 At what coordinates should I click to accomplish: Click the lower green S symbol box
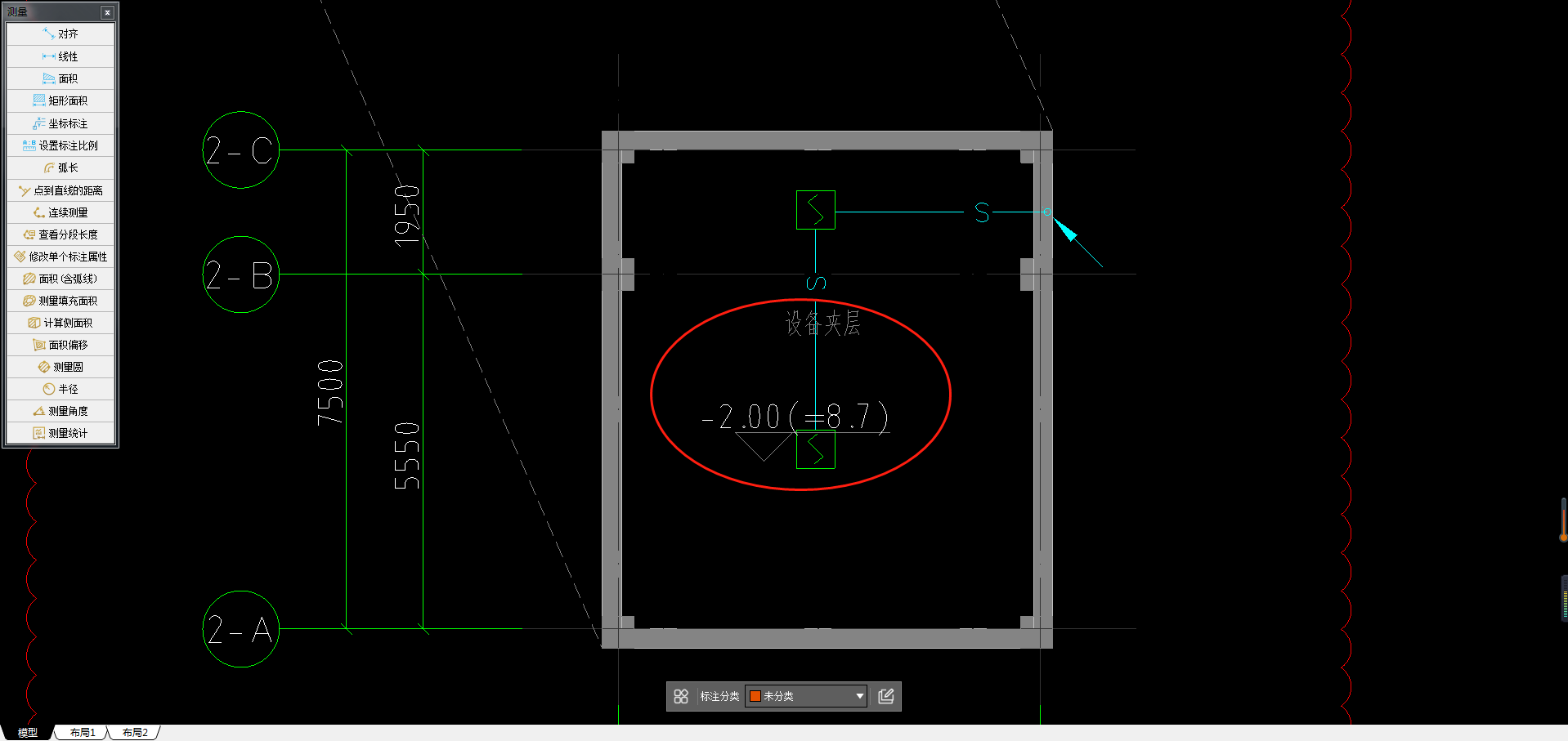pos(816,449)
